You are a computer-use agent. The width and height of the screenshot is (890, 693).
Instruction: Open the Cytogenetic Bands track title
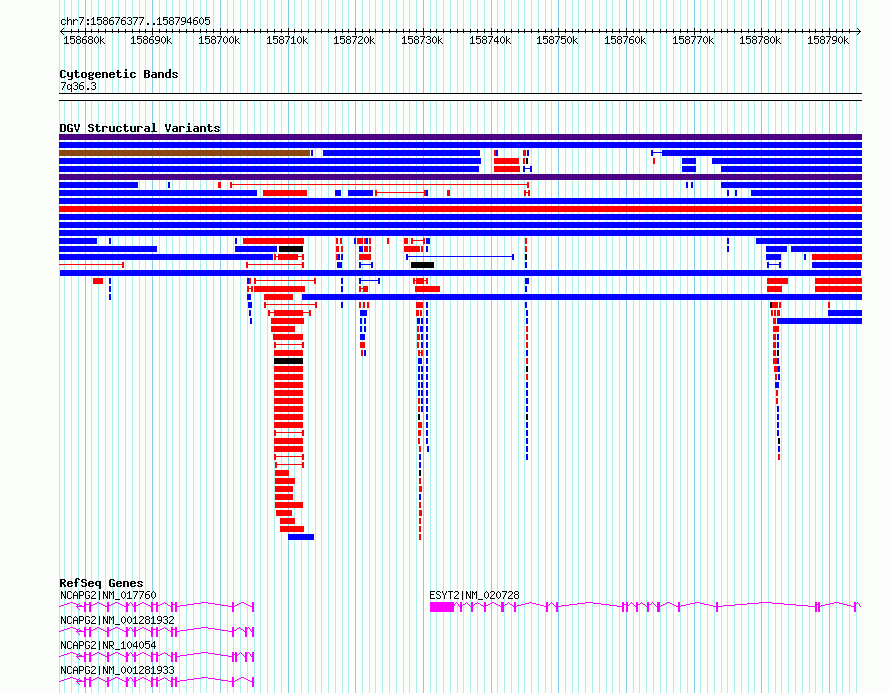[x=119, y=74]
